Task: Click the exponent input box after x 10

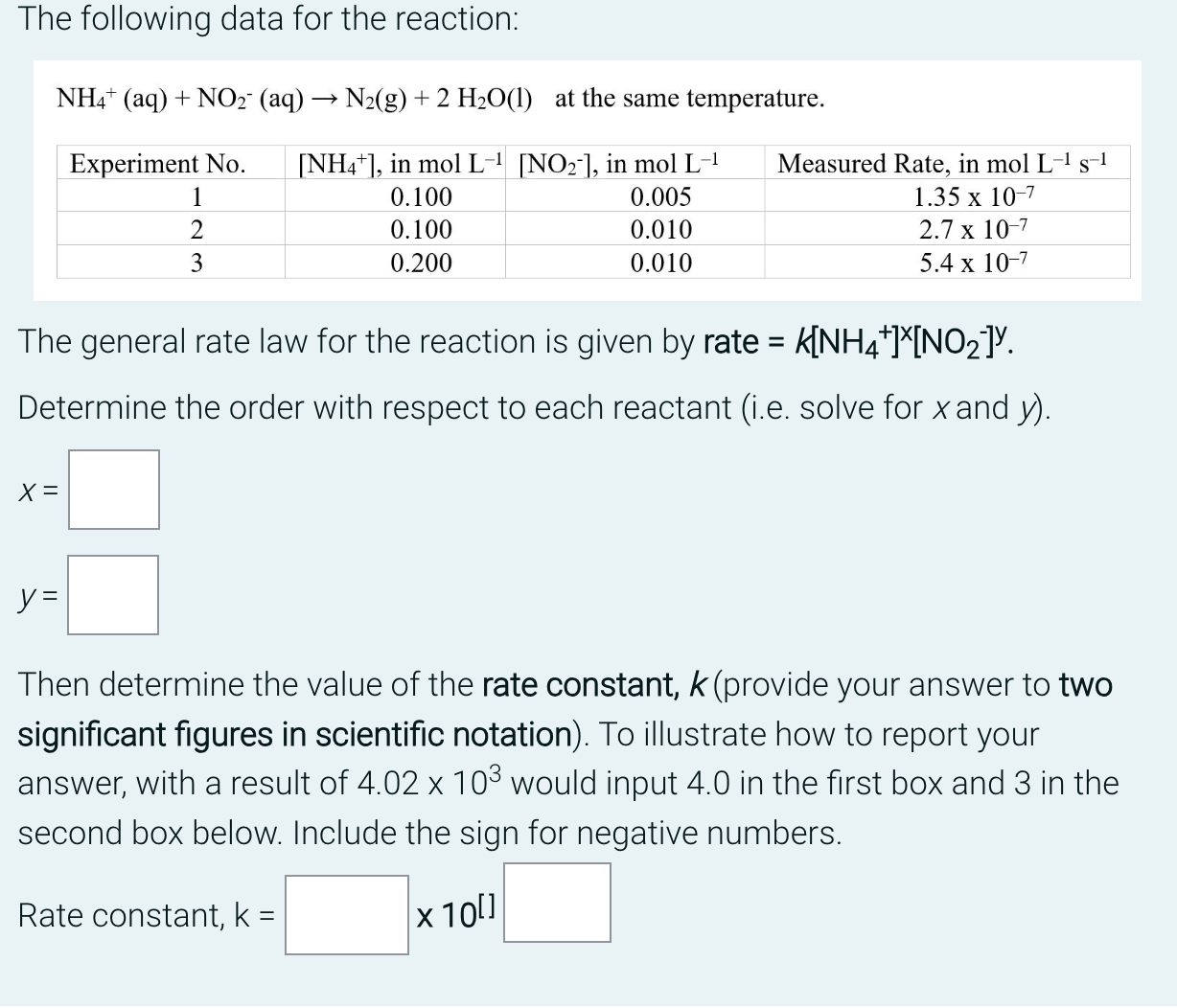Action: (557, 902)
